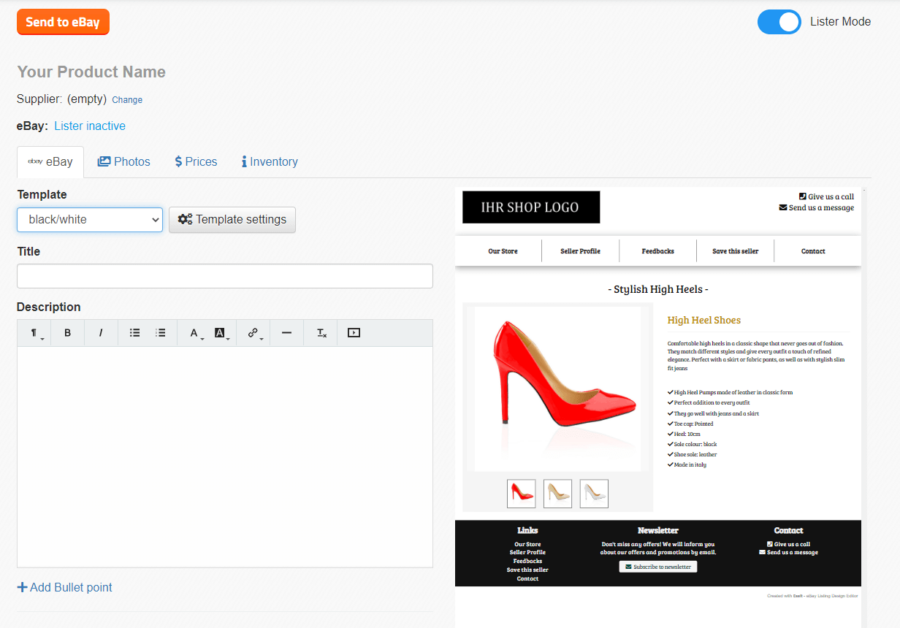Viewport: 900px width, 628px height.
Task: Insert a video into the description
Action: [353, 332]
